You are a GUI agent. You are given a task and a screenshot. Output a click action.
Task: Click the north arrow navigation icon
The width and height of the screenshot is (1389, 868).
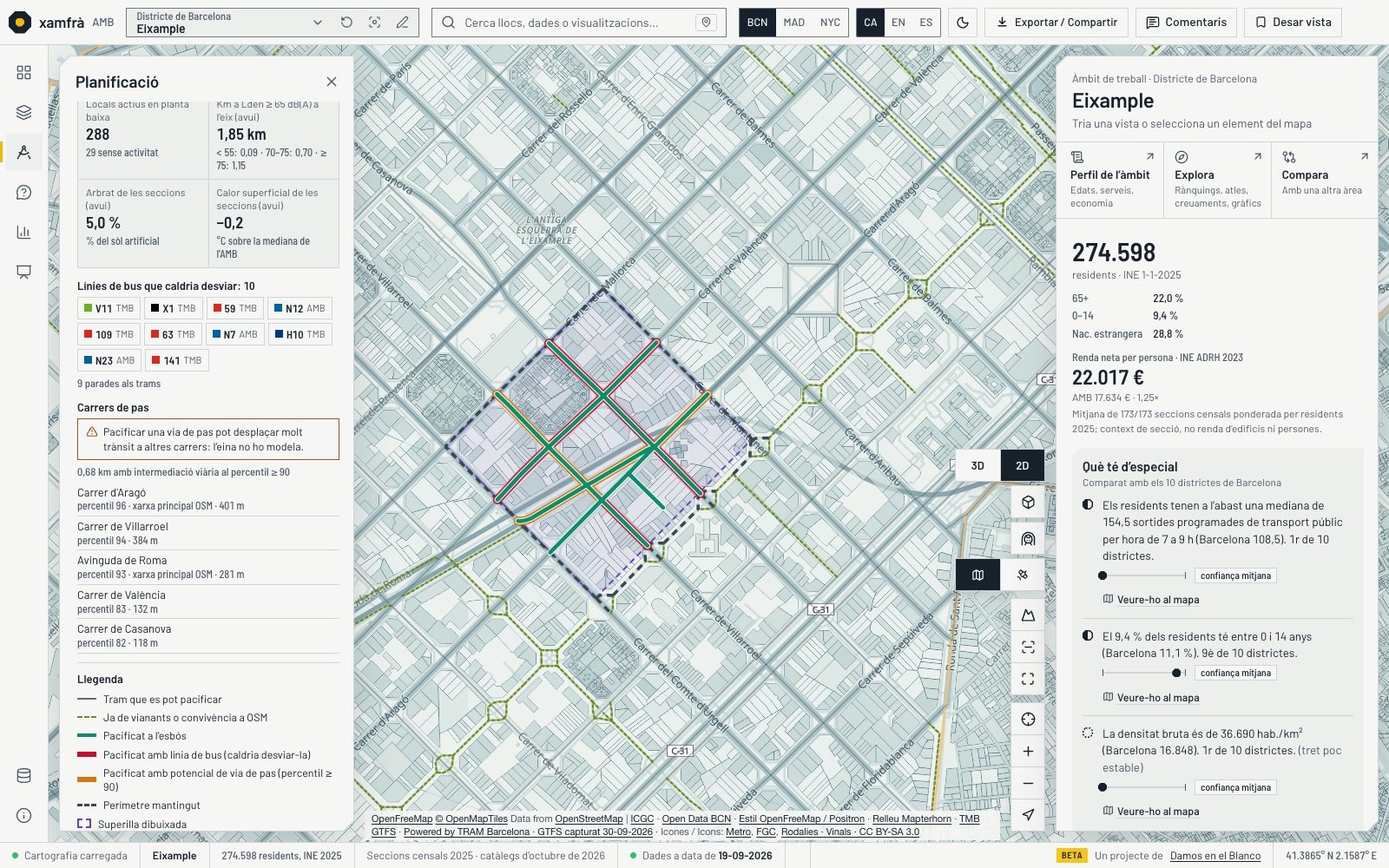tap(1028, 815)
